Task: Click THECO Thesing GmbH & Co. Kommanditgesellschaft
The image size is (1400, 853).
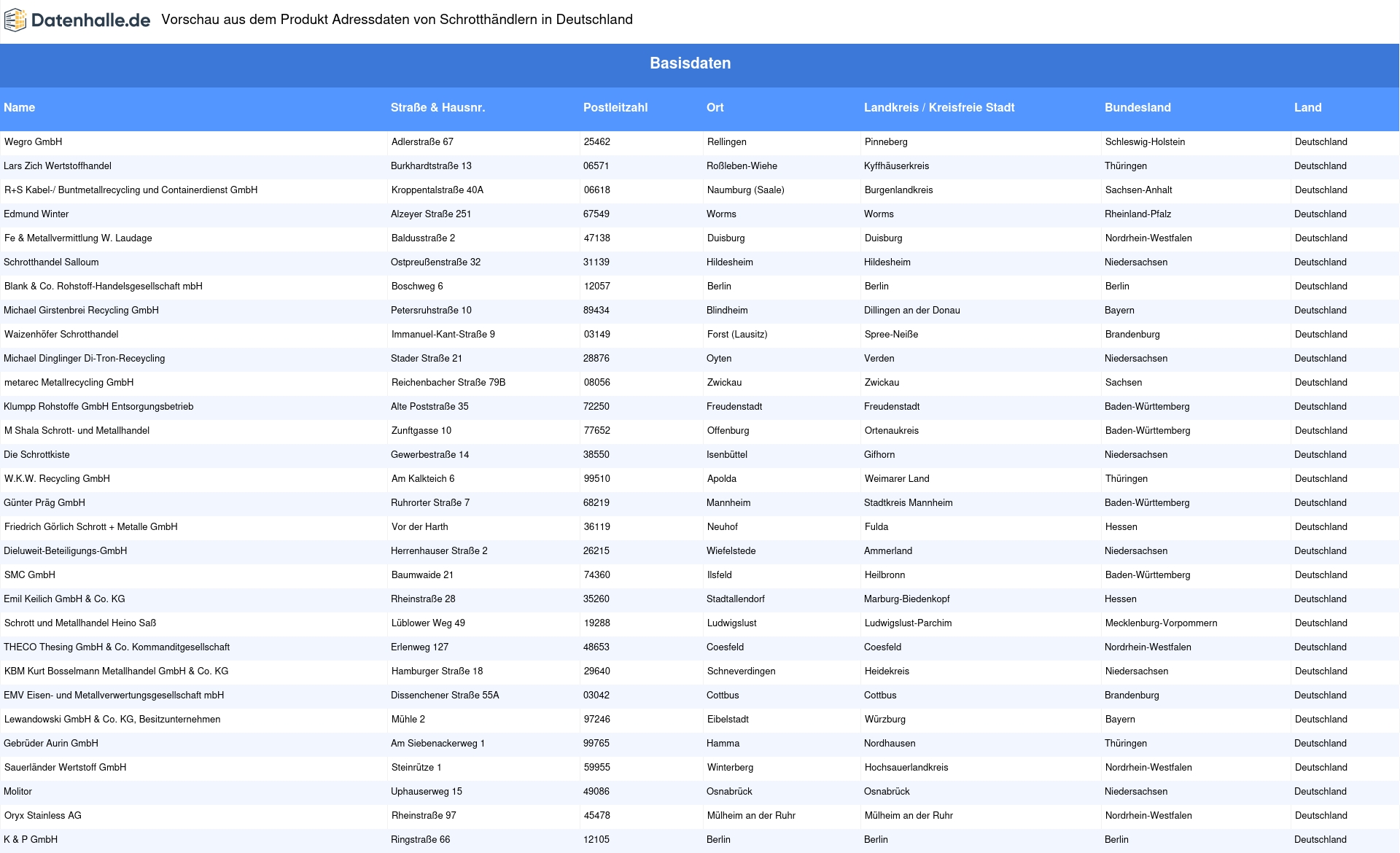Action: point(117,647)
